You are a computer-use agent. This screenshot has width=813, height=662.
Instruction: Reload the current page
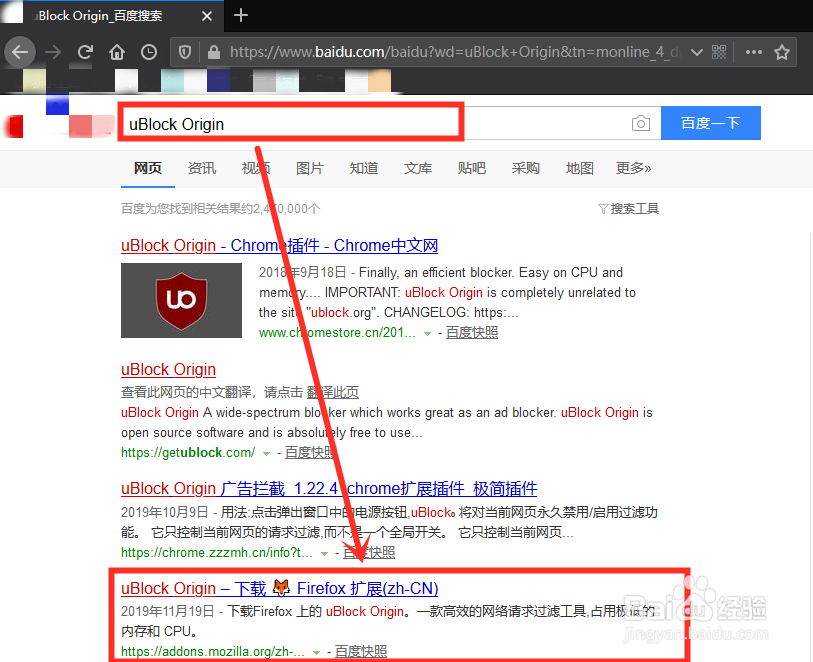click(85, 52)
